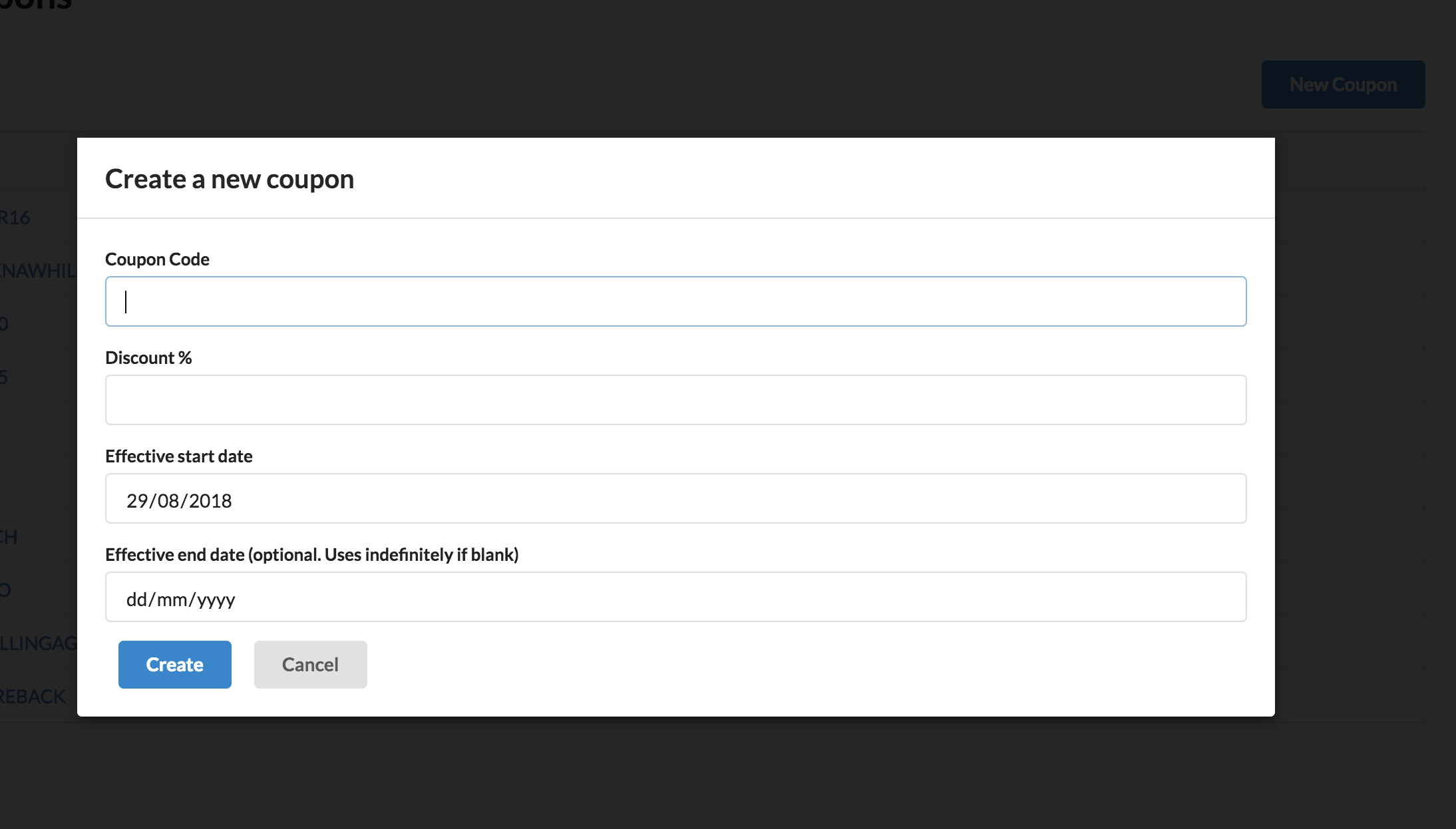The image size is (1456, 829).
Task: Click the Effective start date field
Action: tap(675, 498)
